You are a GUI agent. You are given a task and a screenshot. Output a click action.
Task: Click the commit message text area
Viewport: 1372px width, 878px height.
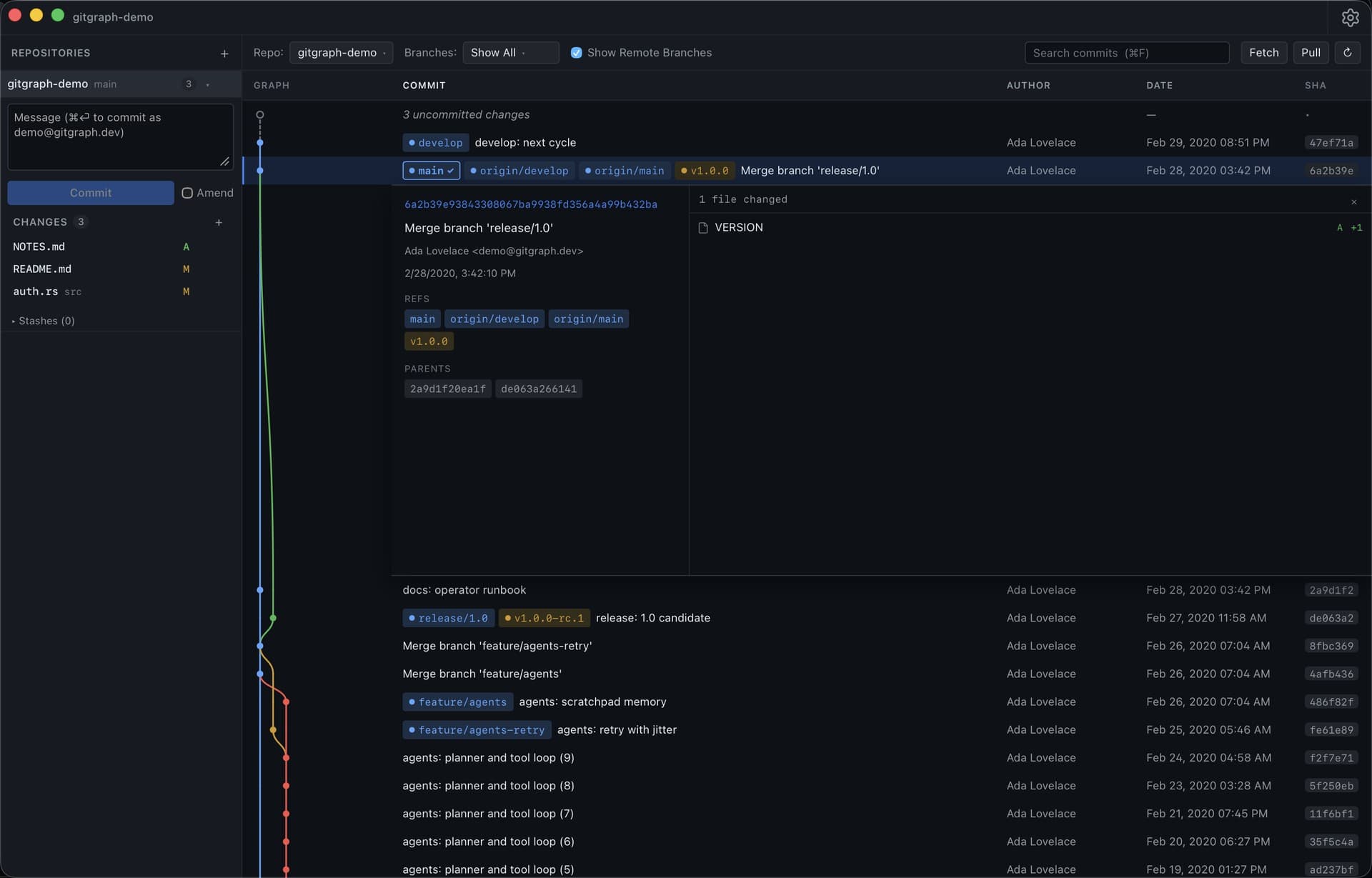[x=121, y=136]
